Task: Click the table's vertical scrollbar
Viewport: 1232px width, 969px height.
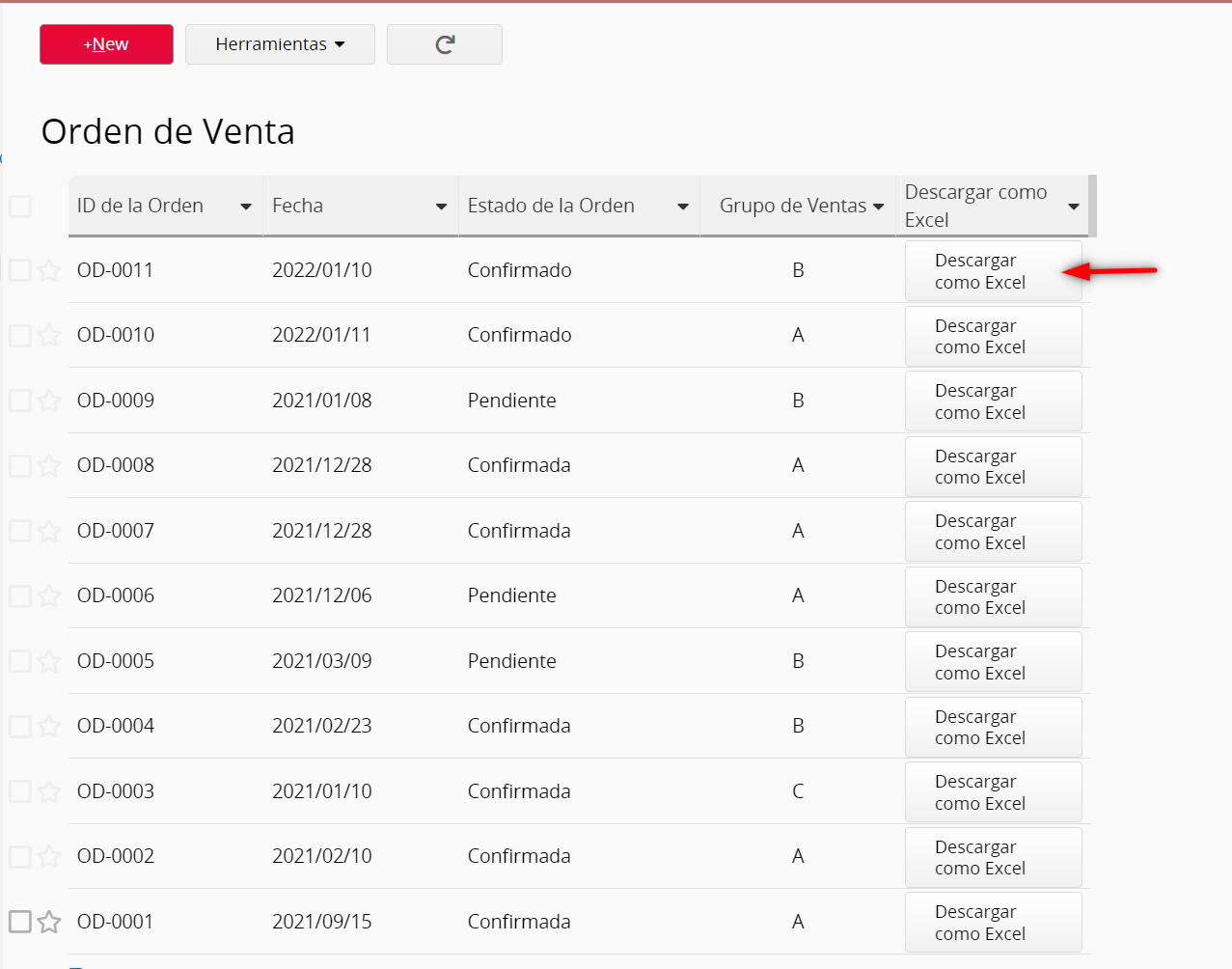Action: point(1091,206)
